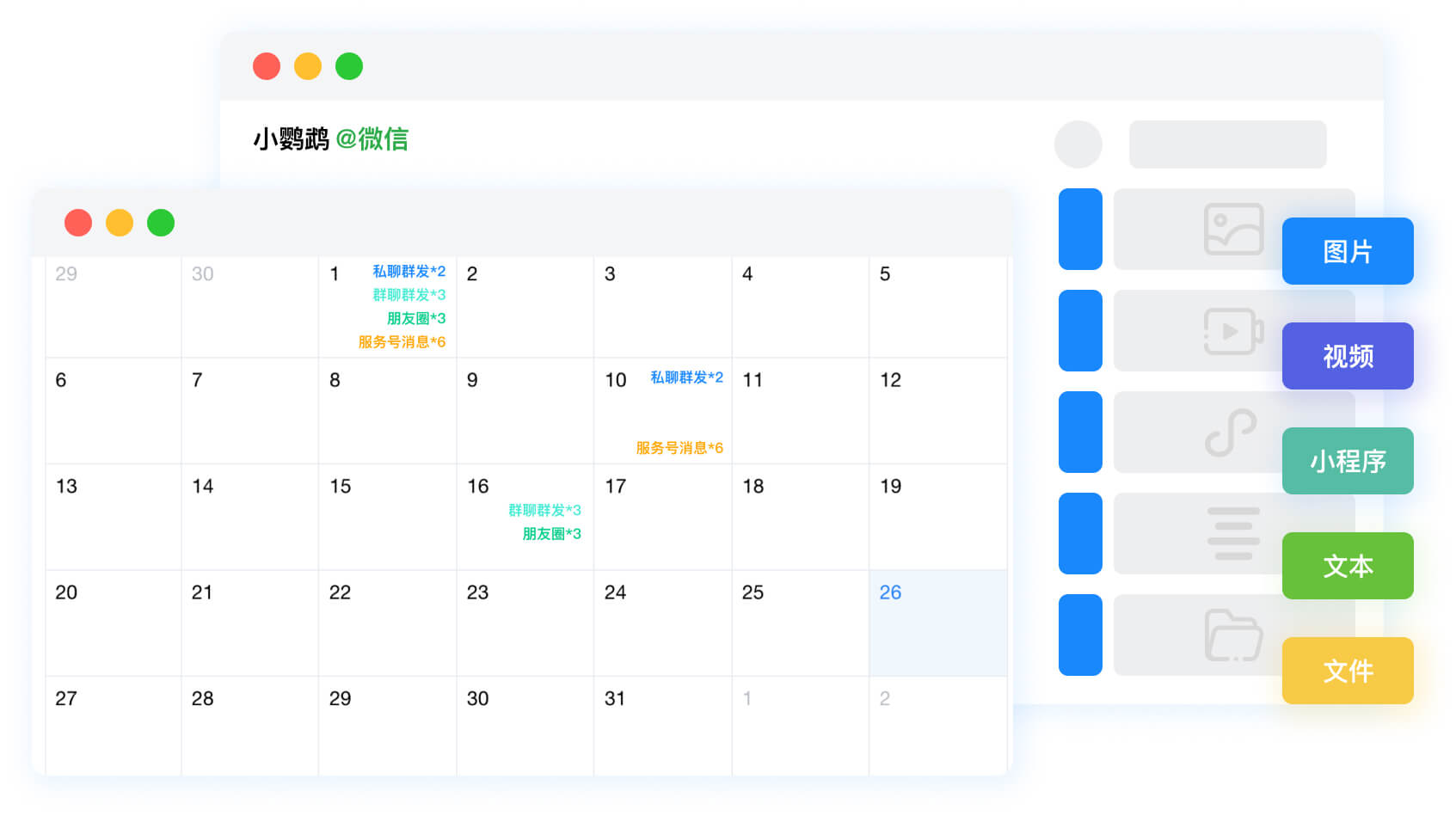Click the gray search field placeholder
Image resolution: width=1456 pixels, height=816 pixels.
click(x=1227, y=144)
